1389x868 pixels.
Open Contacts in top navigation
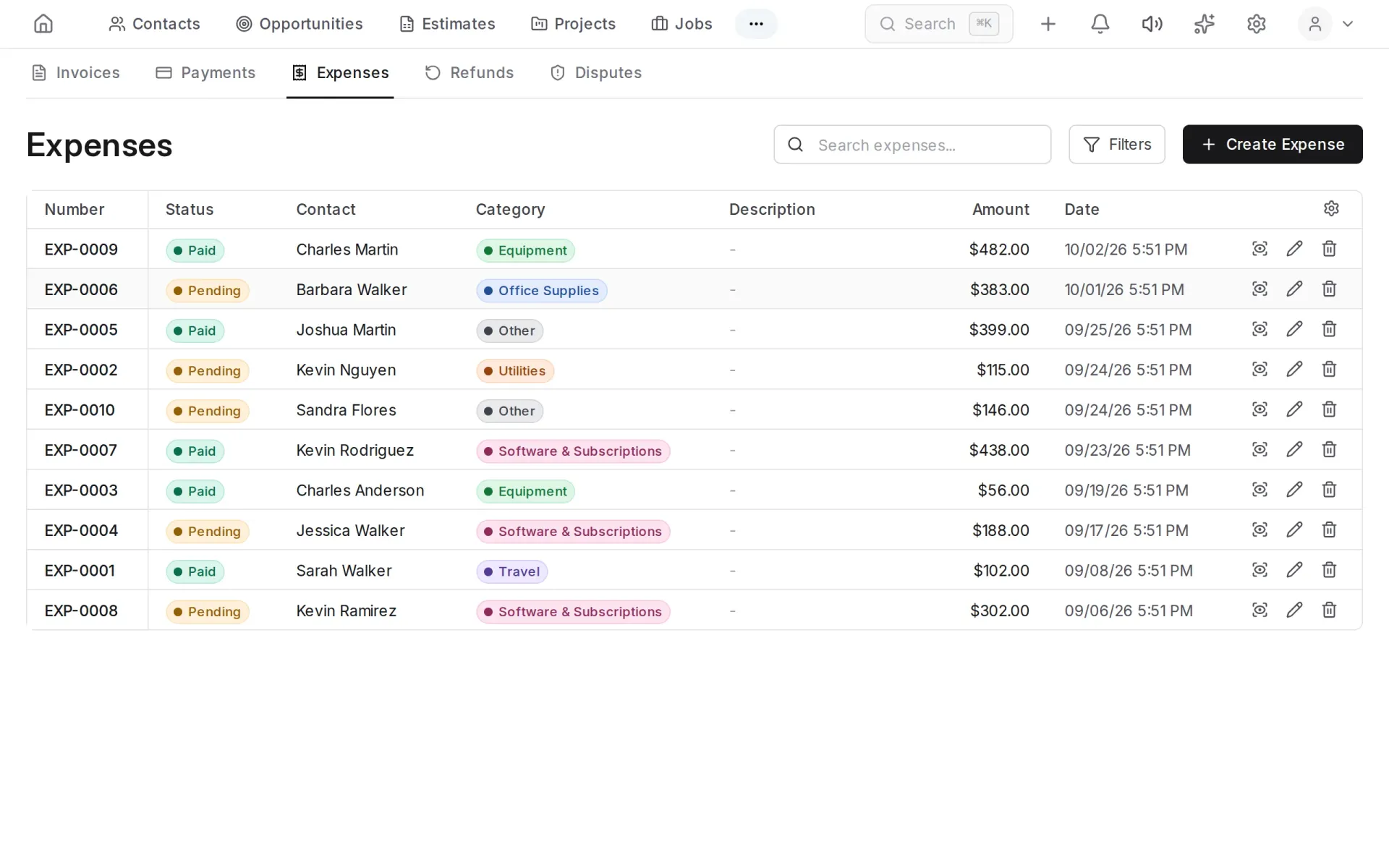[154, 24]
